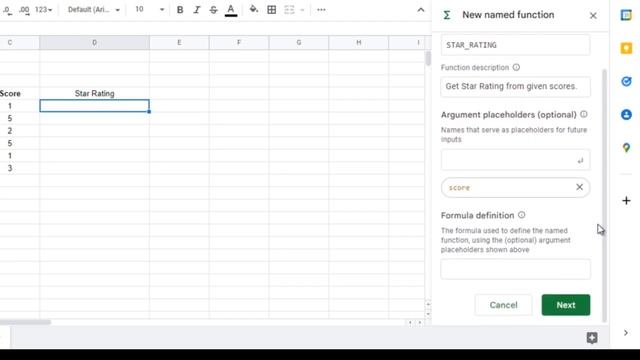This screenshot has width=640, height=360.
Task: Open font family Default (Arial) dropdown
Action: pos(93,10)
